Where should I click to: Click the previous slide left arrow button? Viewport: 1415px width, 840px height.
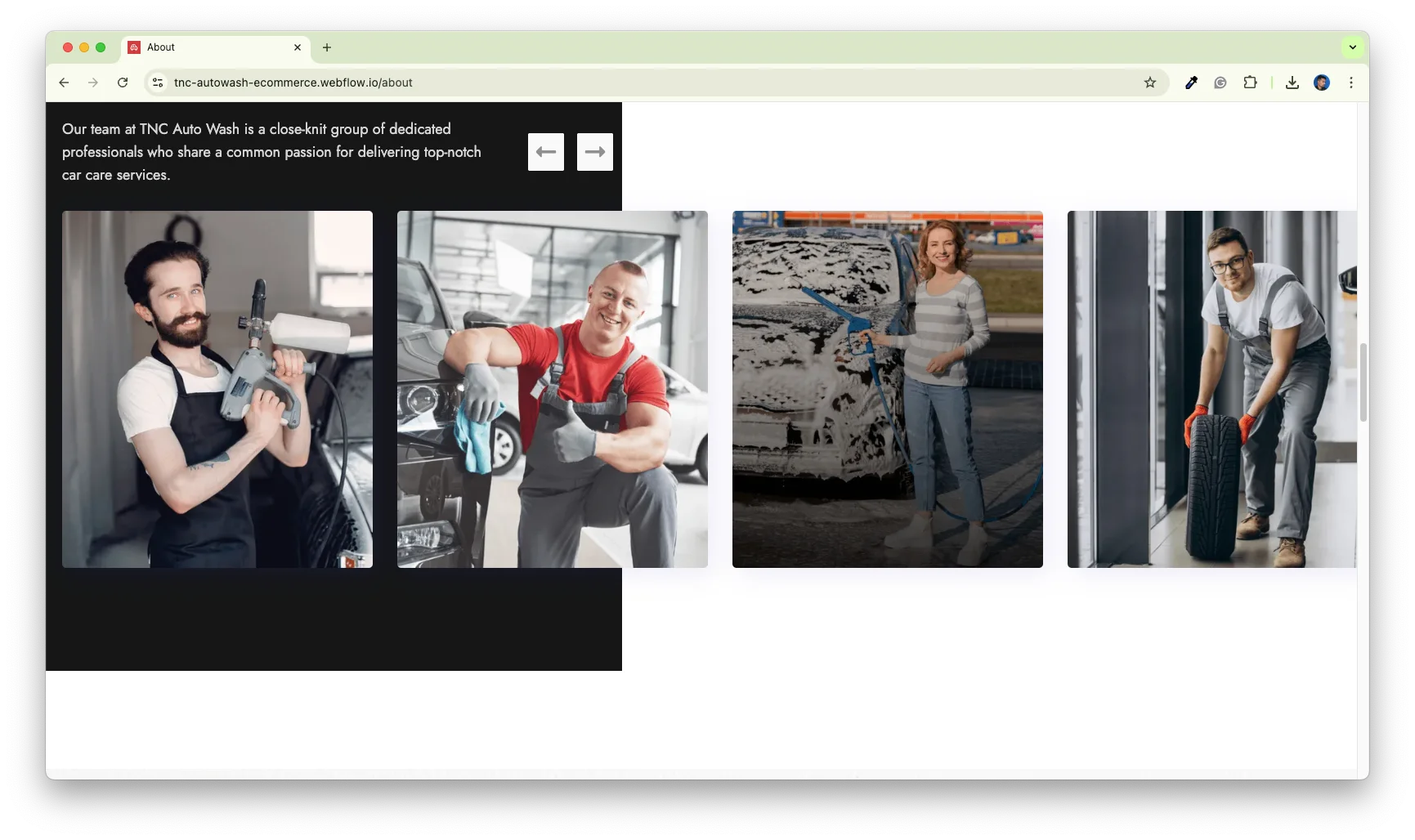pyautogui.click(x=545, y=152)
